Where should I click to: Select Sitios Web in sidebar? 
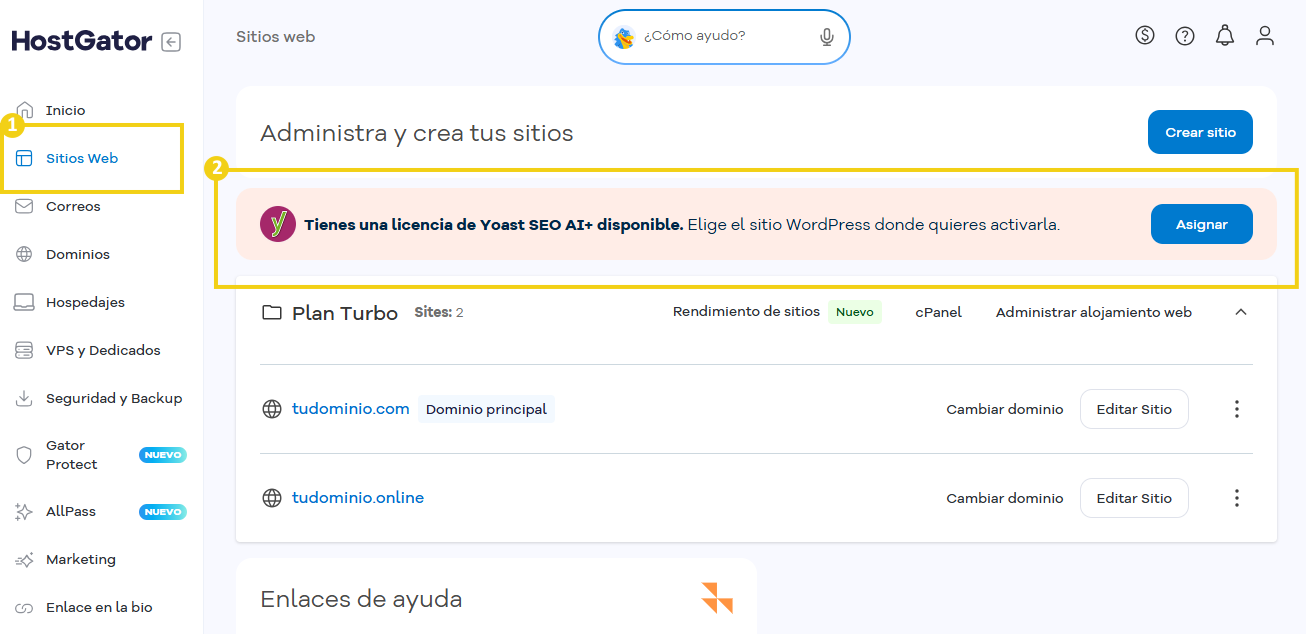click(x=82, y=158)
